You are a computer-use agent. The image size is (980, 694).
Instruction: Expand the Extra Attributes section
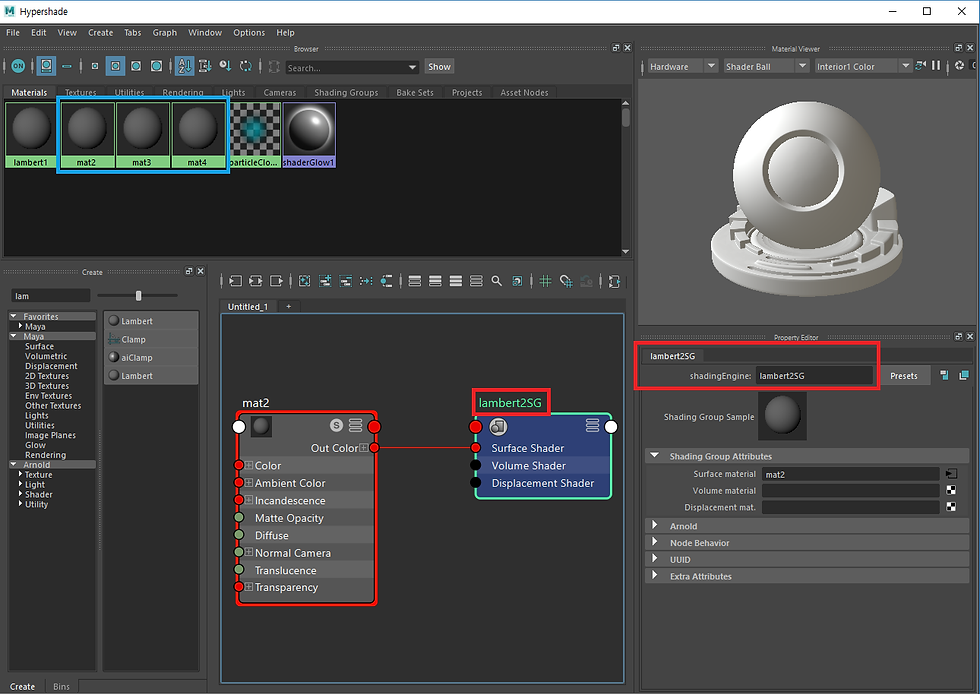coord(654,576)
